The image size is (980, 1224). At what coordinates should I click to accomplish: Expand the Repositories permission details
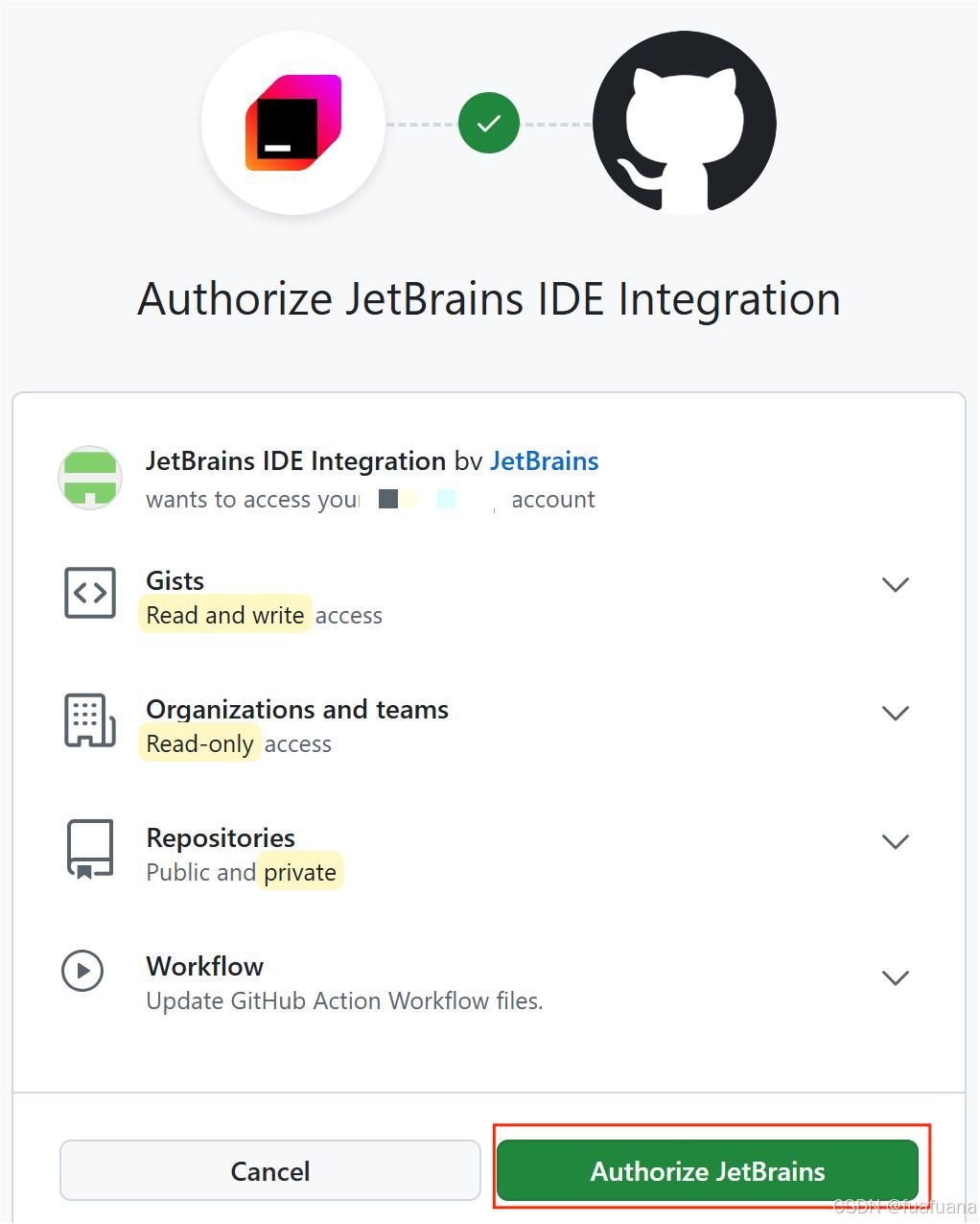click(896, 841)
